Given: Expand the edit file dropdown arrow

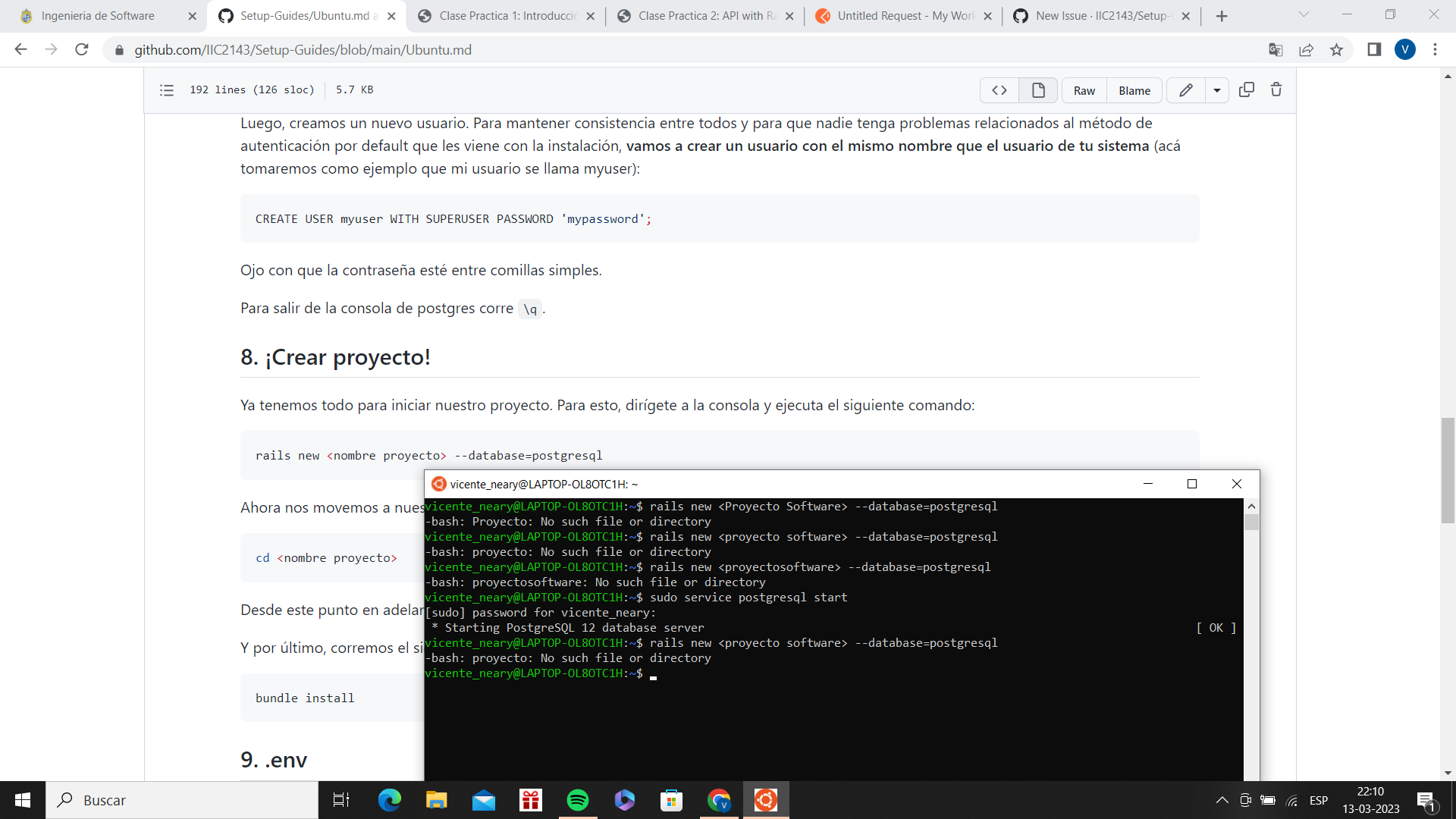Looking at the screenshot, I should [1217, 89].
